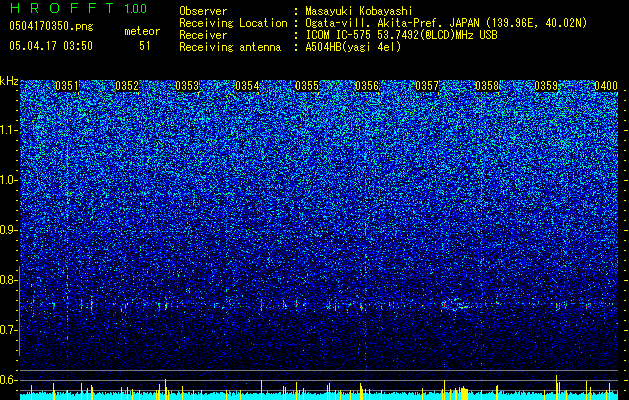Click the date stamp 05.04.17 03:50
This screenshot has width=629, height=400.
click(x=51, y=46)
